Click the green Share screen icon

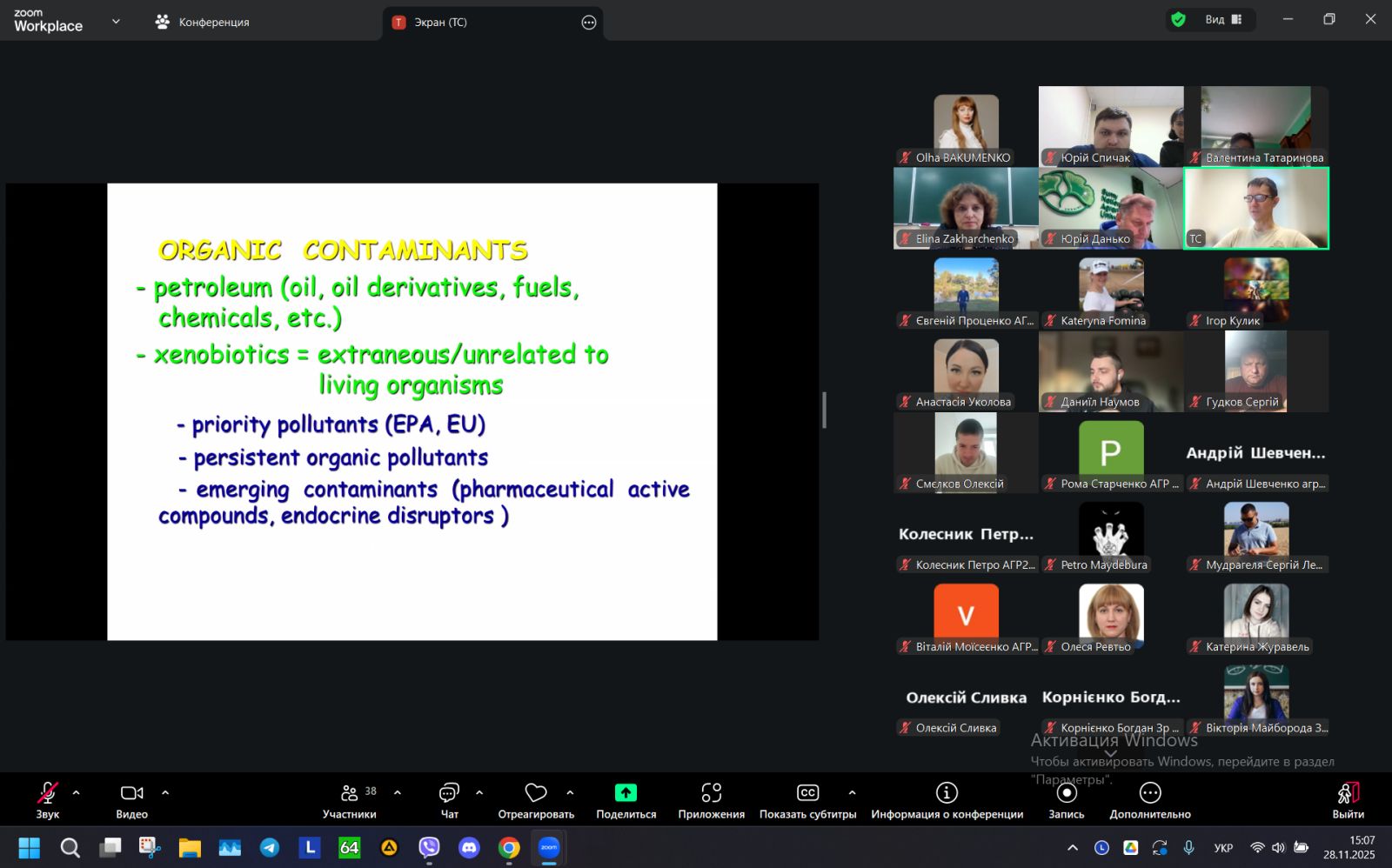click(x=626, y=793)
